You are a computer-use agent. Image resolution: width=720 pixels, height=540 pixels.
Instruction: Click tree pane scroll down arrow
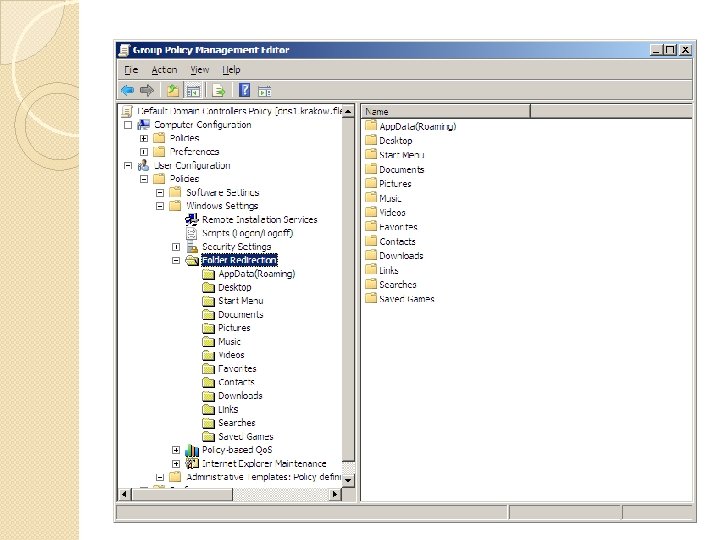click(349, 480)
